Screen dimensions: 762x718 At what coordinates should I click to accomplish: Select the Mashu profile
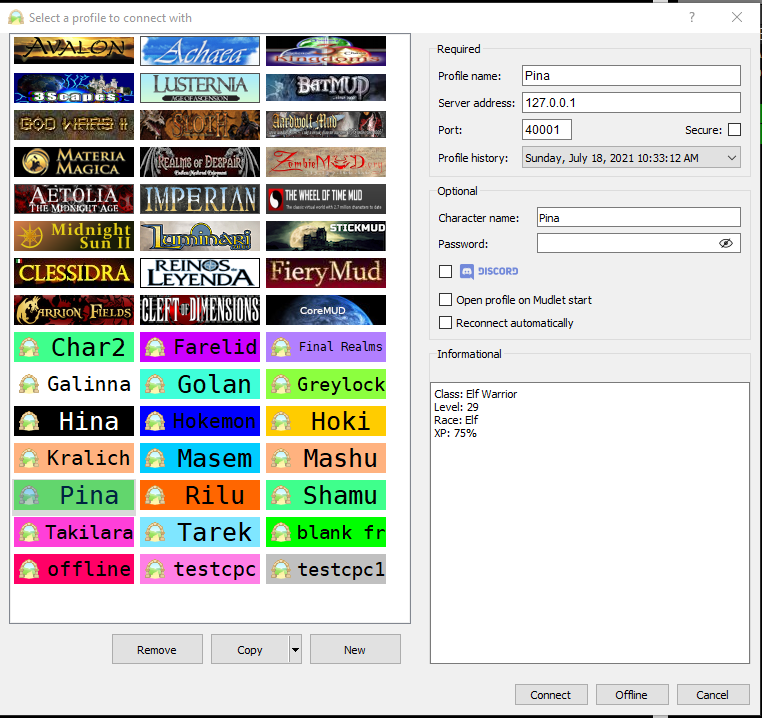click(326, 458)
